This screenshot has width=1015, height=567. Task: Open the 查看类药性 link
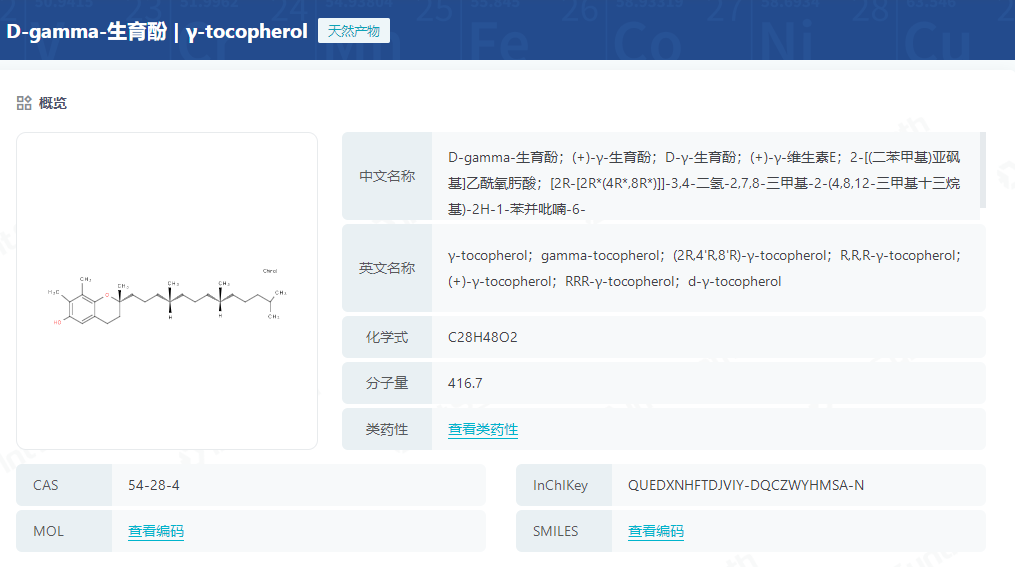(483, 429)
